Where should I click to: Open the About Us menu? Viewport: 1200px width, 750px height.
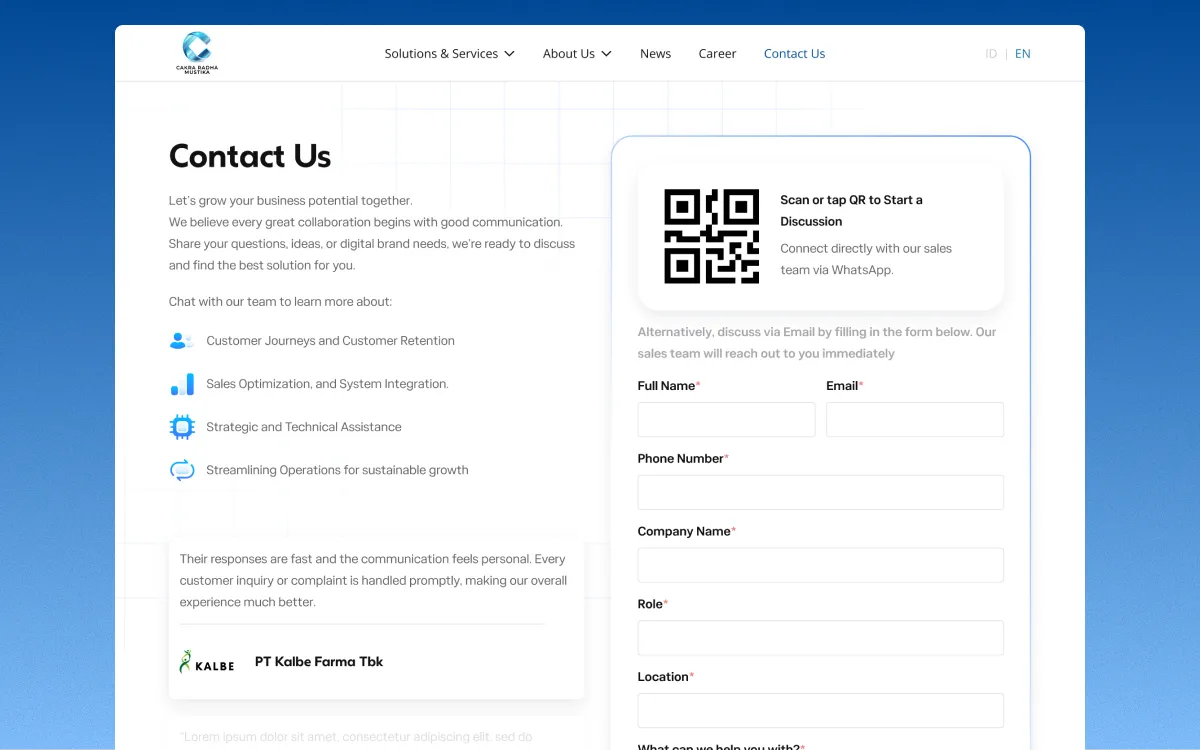click(x=577, y=54)
